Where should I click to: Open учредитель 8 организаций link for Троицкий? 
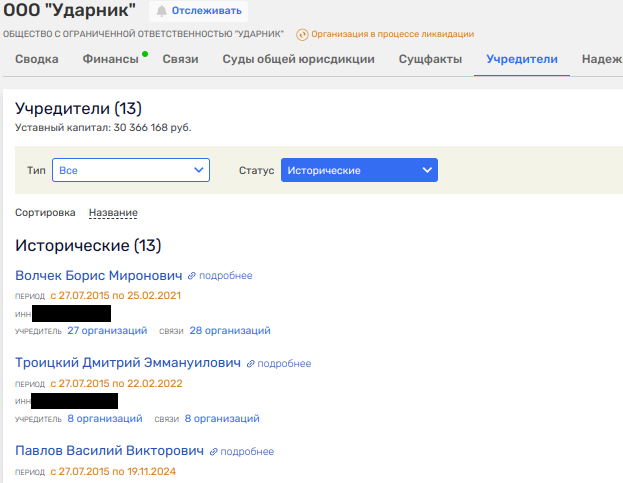pyautogui.click(x=105, y=419)
